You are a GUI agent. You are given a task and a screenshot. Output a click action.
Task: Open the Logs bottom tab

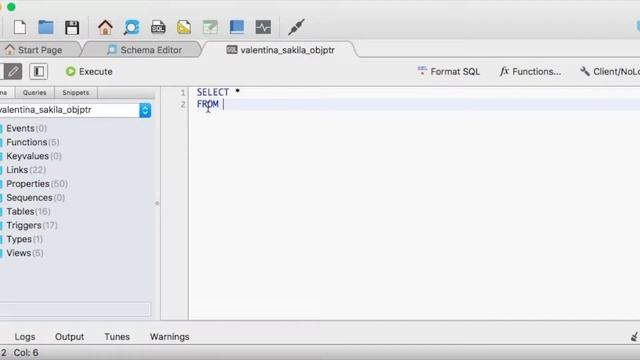click(x=24, y=337)
